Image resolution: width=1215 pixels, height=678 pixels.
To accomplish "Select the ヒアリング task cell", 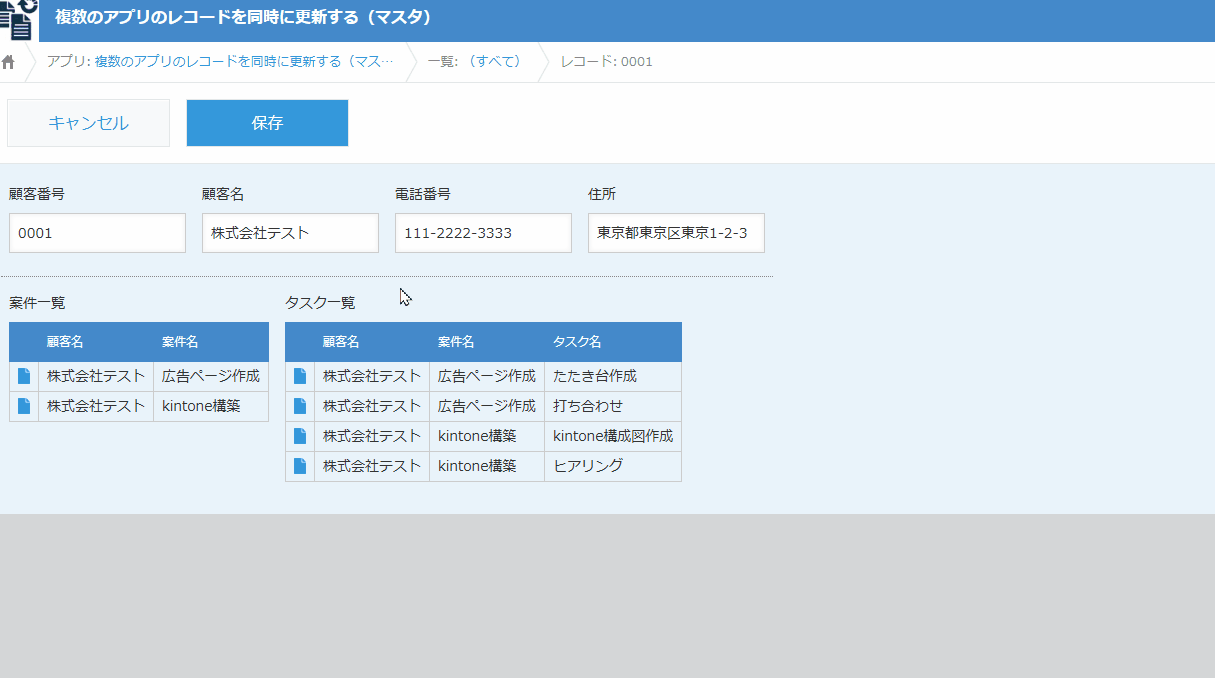I will (613, 466).
